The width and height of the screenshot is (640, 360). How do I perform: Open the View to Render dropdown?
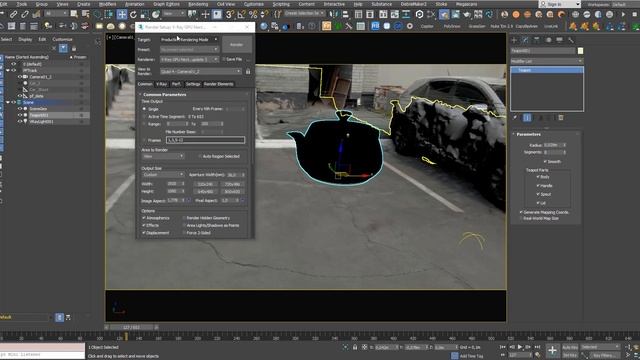pos(201,71)
